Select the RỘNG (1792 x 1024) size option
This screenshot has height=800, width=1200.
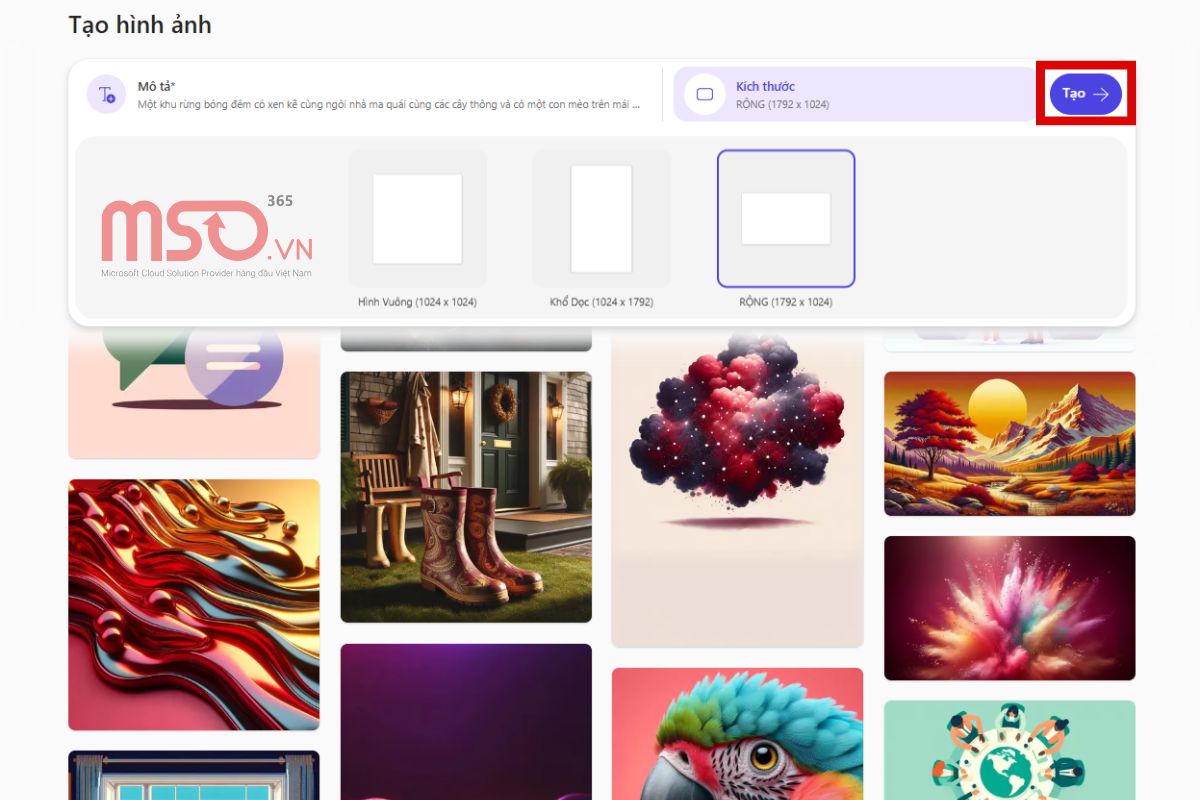pos(786,228)
